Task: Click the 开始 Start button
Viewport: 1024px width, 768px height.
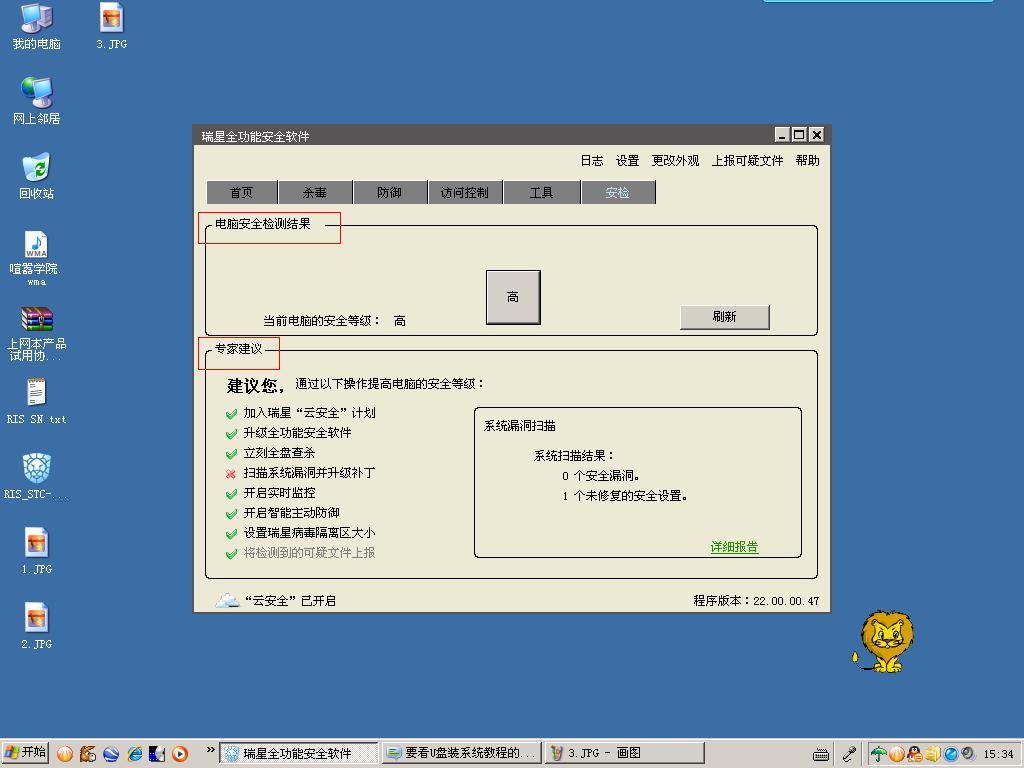Action: tap(25, 752)
